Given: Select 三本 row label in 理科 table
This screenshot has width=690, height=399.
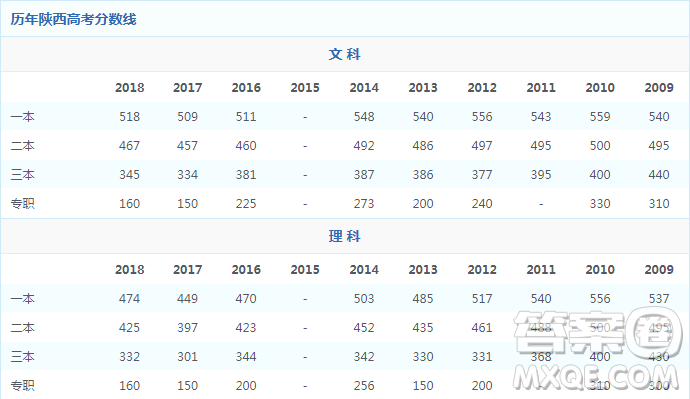Looking at the screenshot, I should point(22,357).
